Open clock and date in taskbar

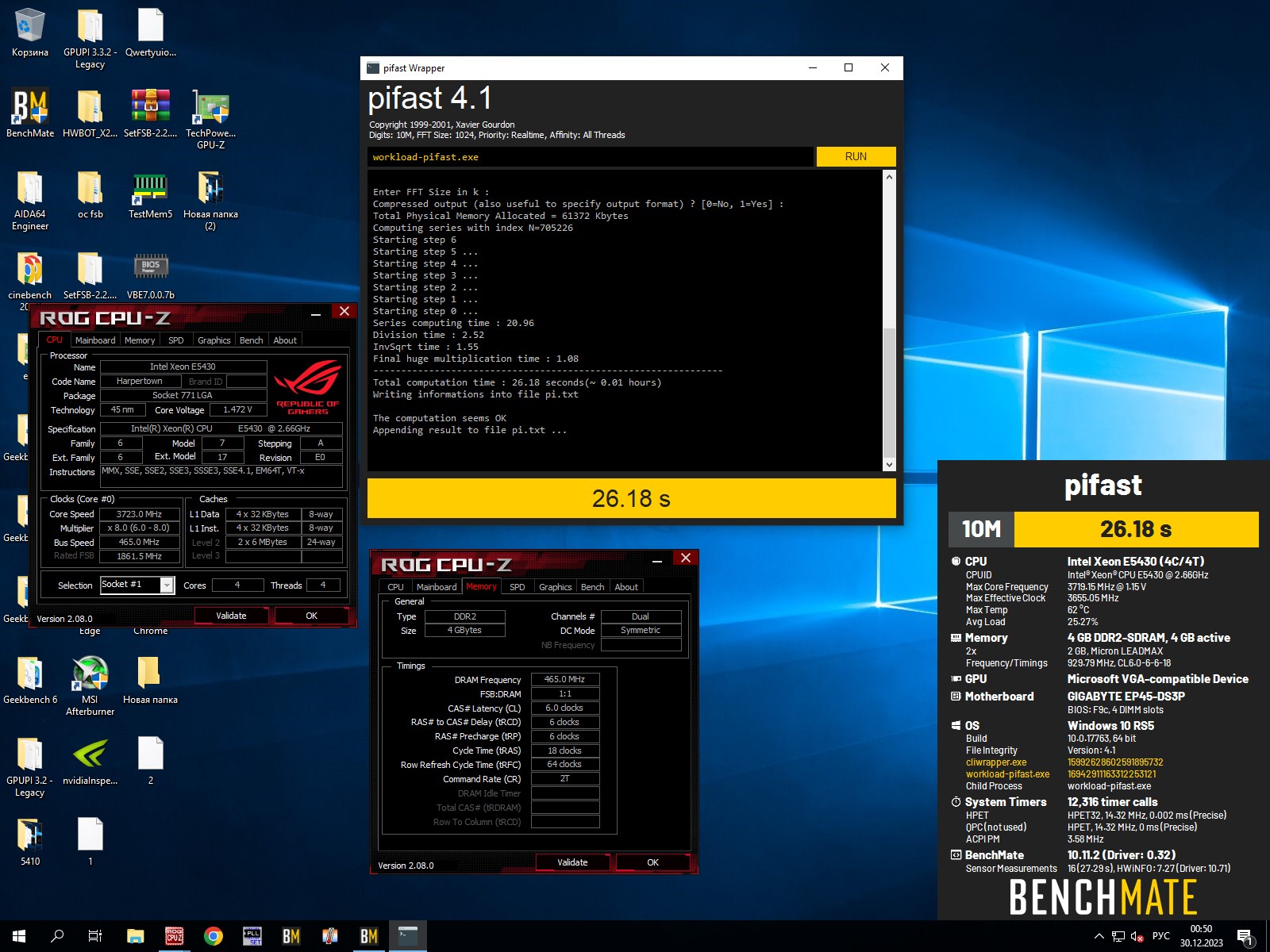click(x=1201, y=936)
